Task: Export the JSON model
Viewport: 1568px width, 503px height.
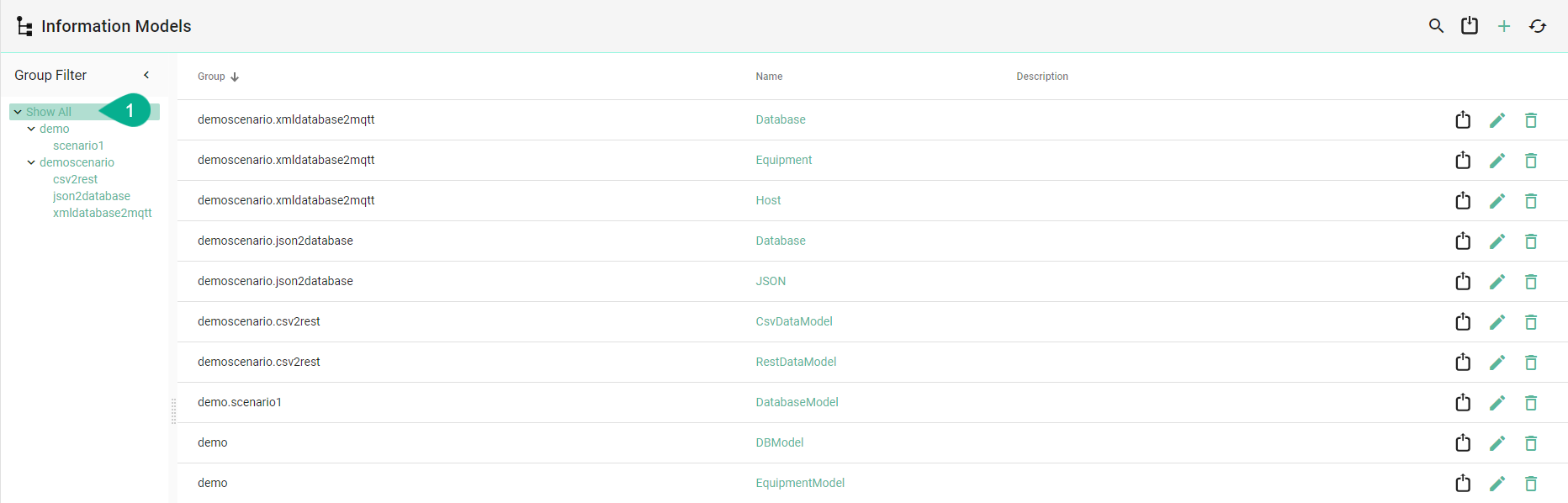Action: tap(1463, 282)
